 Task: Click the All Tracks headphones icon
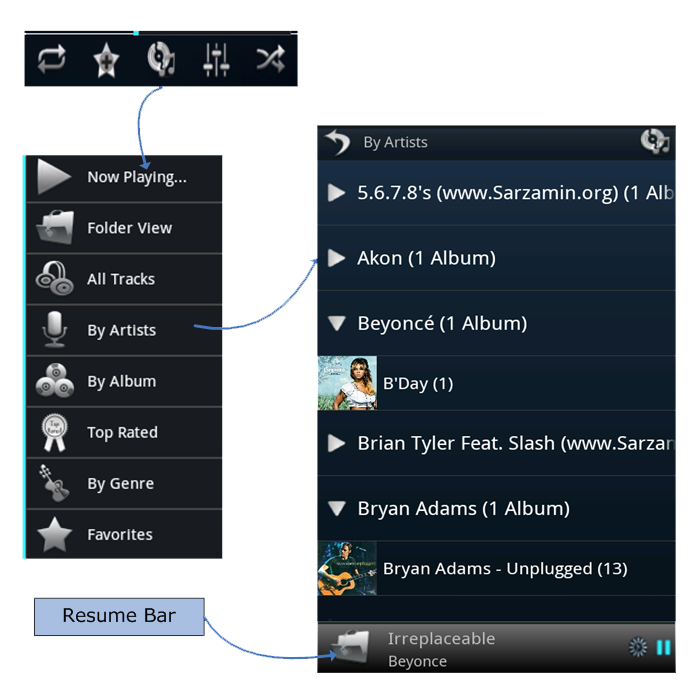tap(54, 279)
